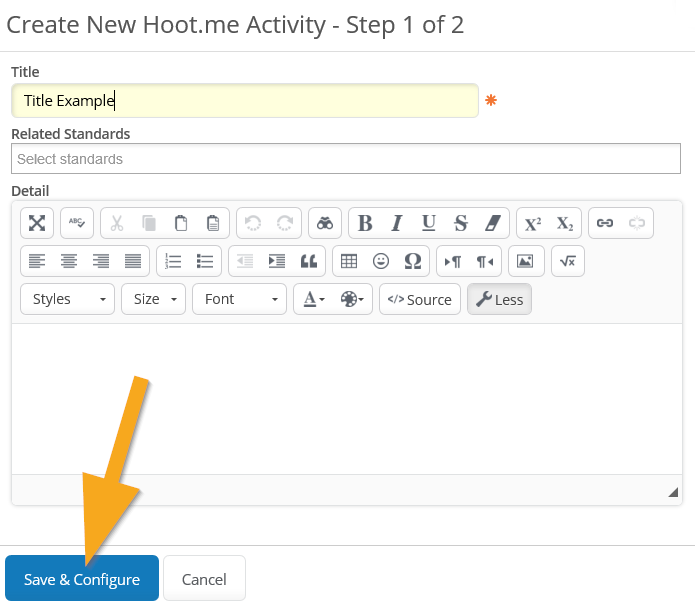Remove link with the unlink icon
Screen dimensions: 695x611
coord(637,223)
